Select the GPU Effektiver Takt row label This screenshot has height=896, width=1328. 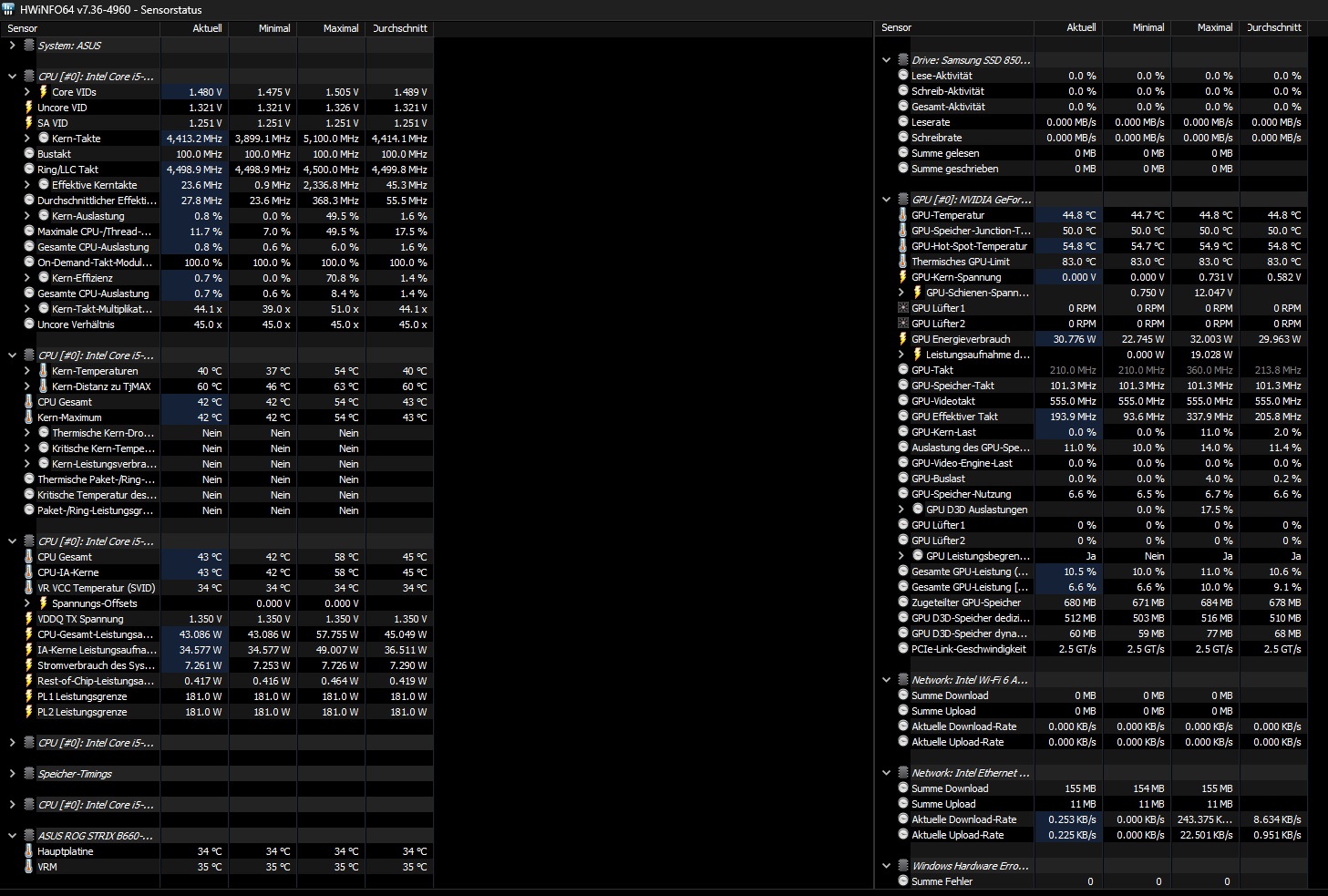(954, 417)
